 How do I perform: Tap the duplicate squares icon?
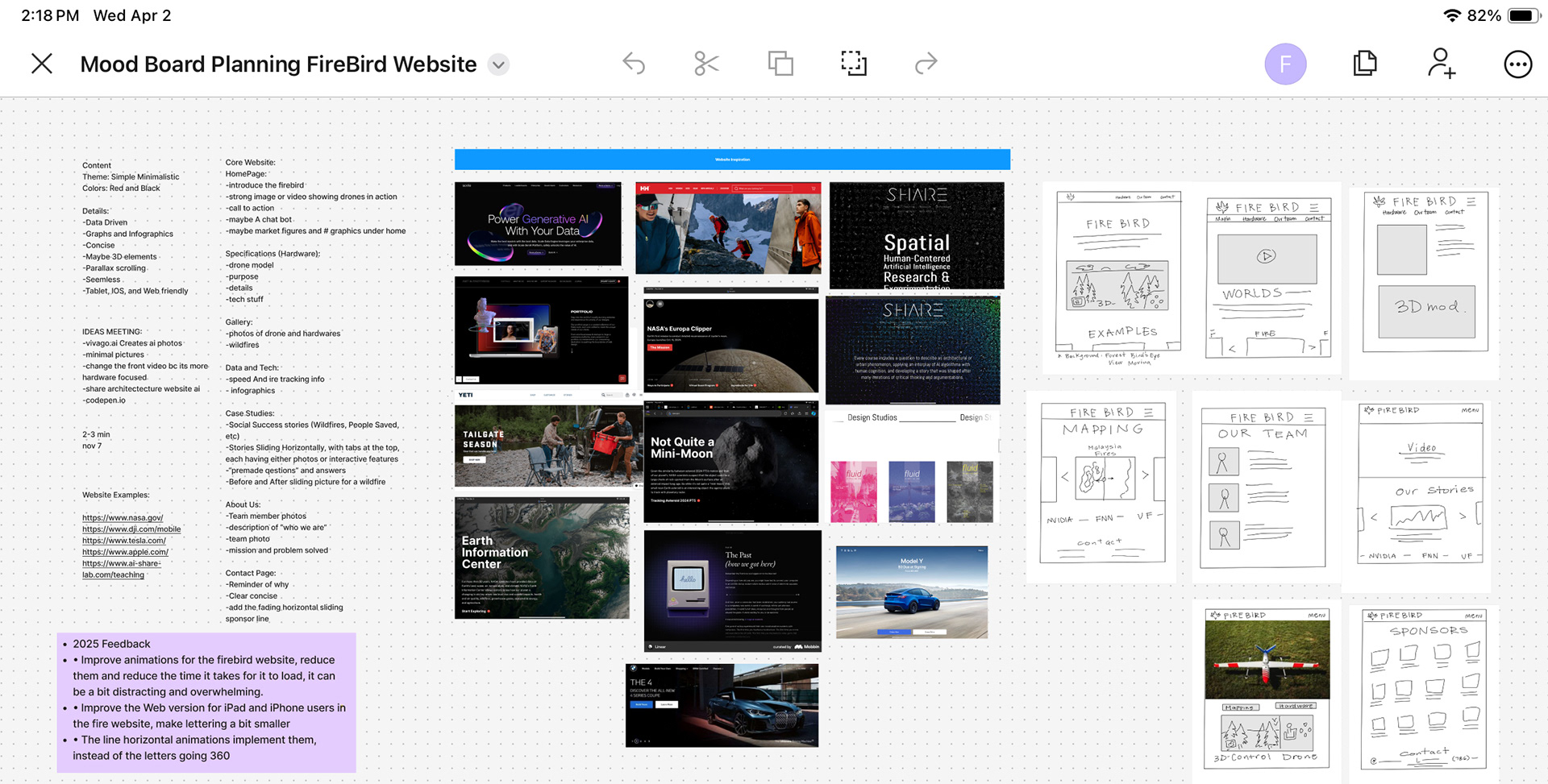tap(780, 64)
